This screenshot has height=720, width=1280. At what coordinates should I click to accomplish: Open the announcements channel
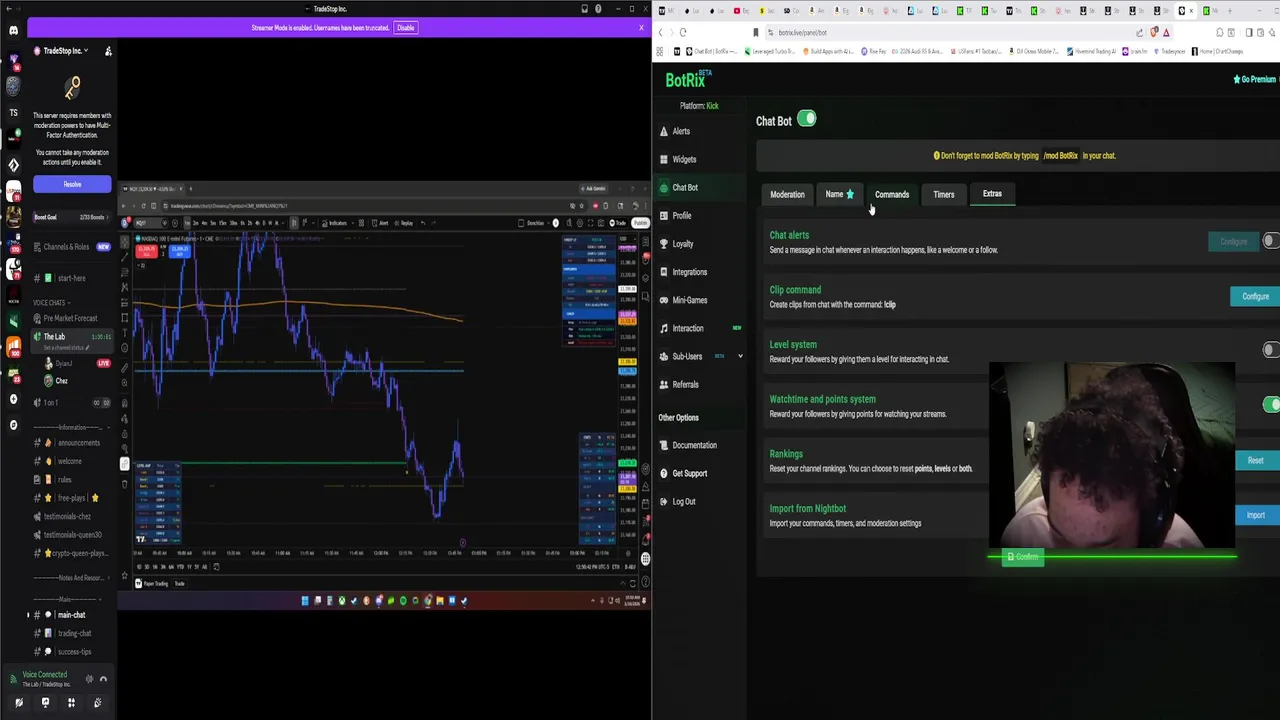(x=72, y=443)
